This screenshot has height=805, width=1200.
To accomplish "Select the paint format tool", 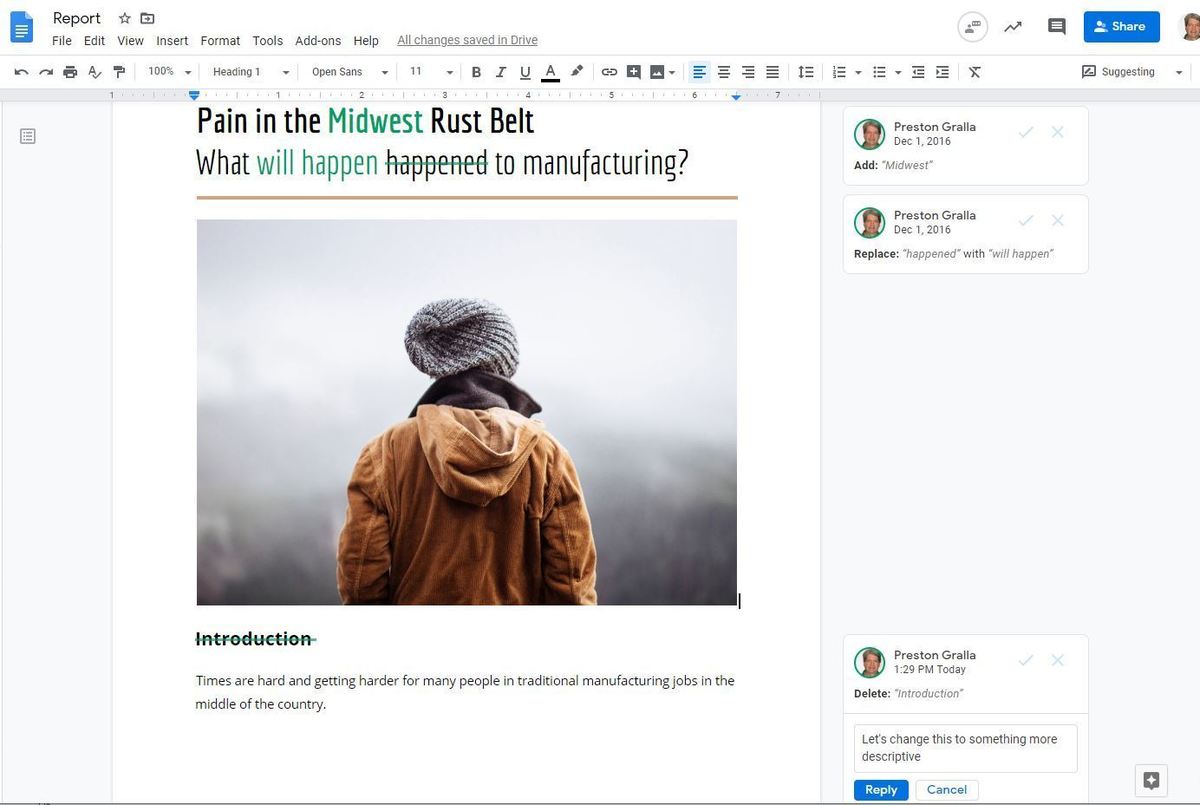I will coord(119,72).
